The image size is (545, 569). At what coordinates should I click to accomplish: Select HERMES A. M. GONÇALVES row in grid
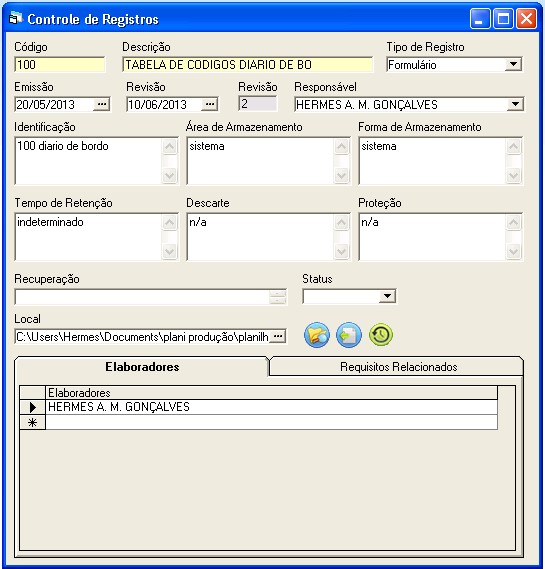coord(271,407)
